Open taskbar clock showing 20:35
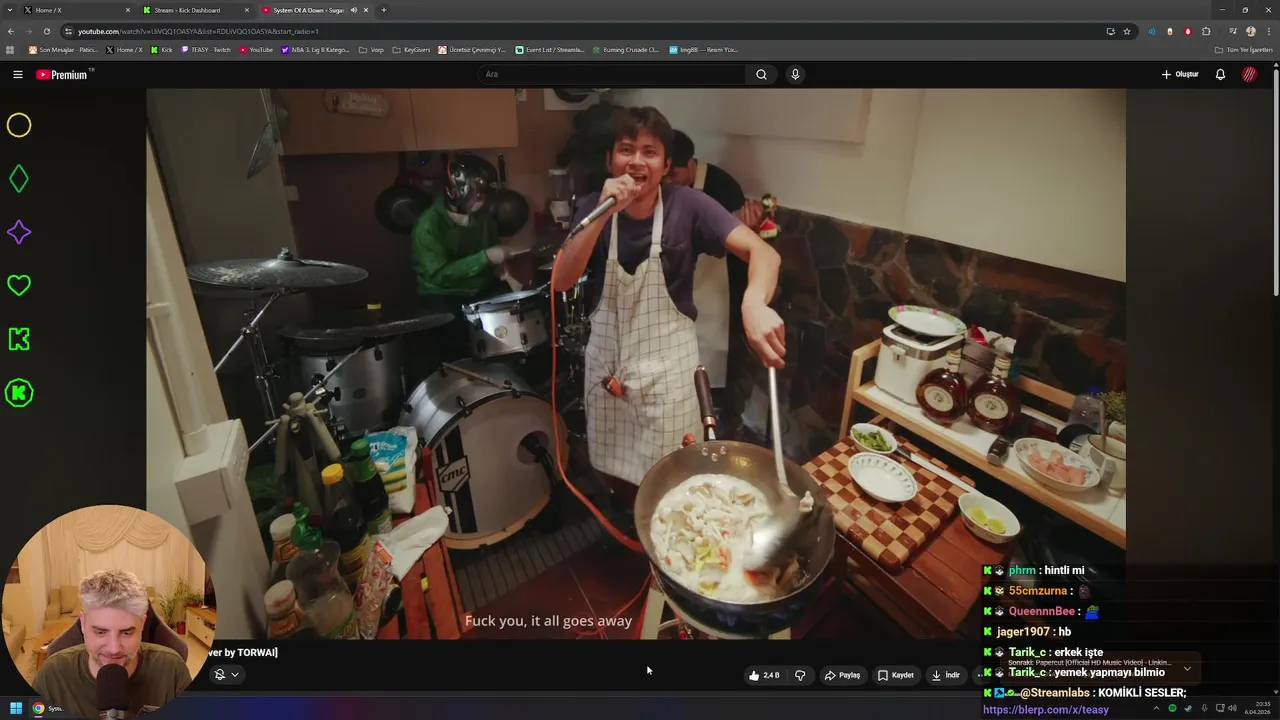Viewport: 1280px width, 720px height. tap(1257, 708)
